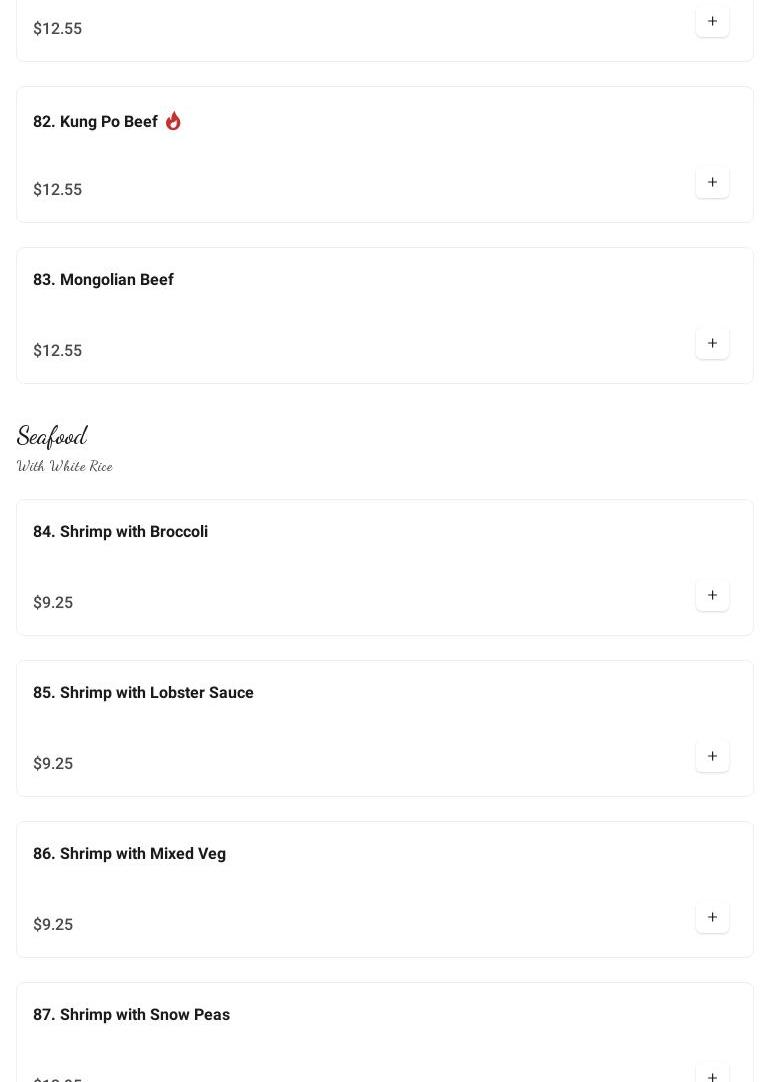Click the Seafood section heading
Screen dimensions: 770x1082
click(52, 436)
